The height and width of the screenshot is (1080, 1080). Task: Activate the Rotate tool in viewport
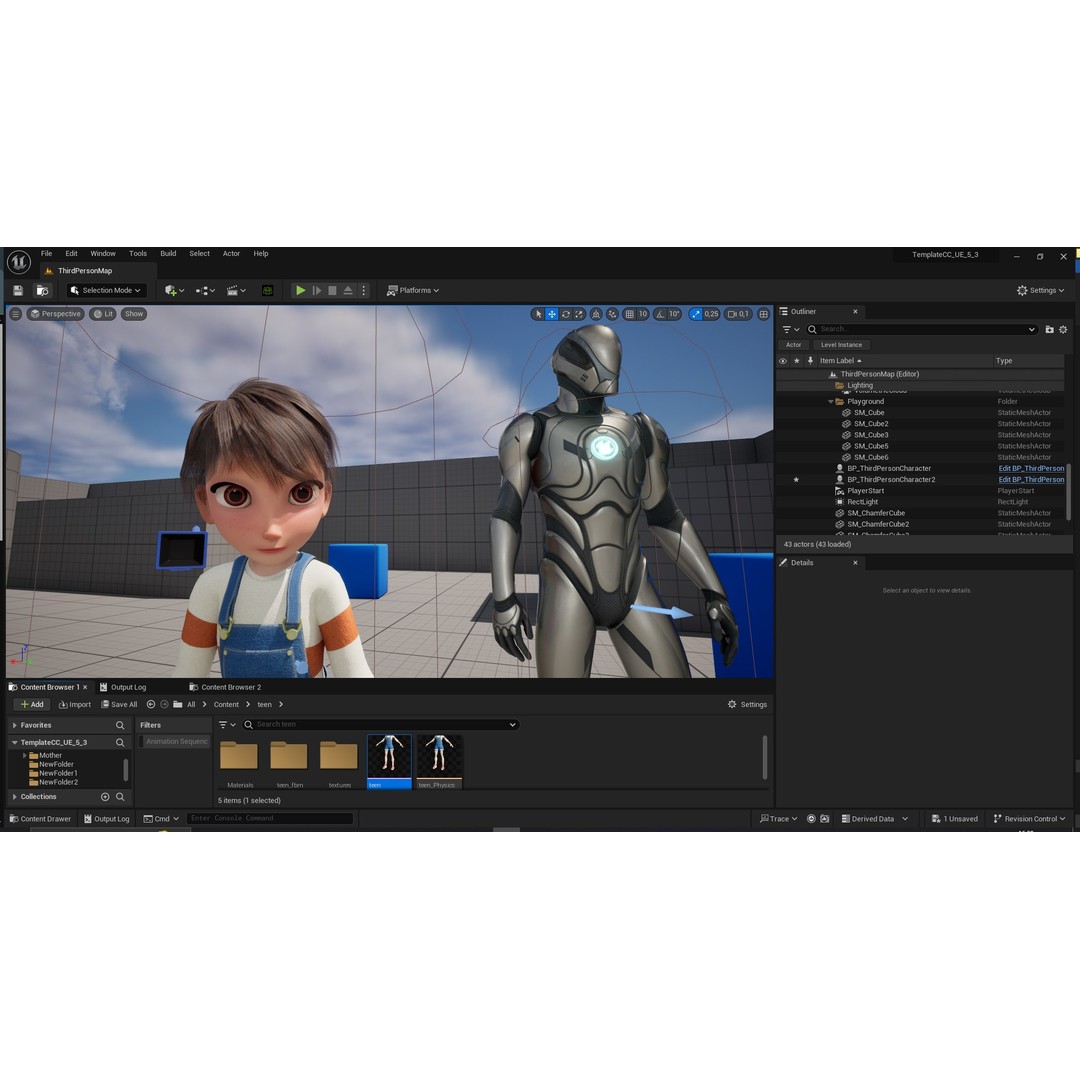pos(565,314)
